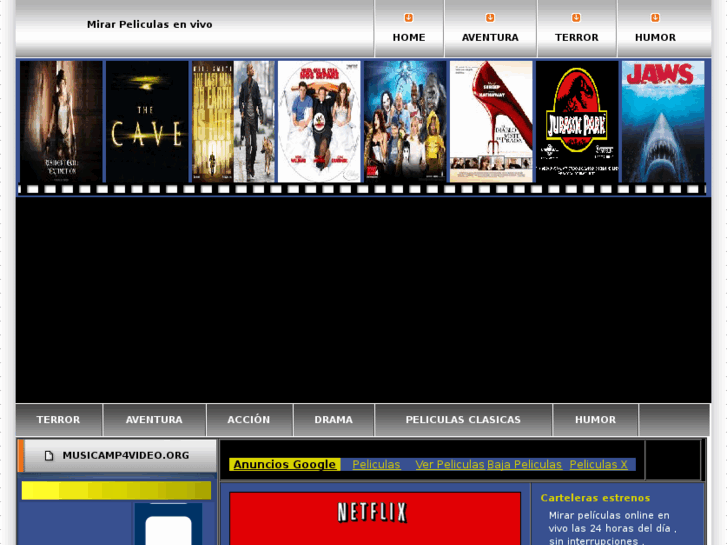
Task: Open The Cave movie poster
Action: coord(147,122)
